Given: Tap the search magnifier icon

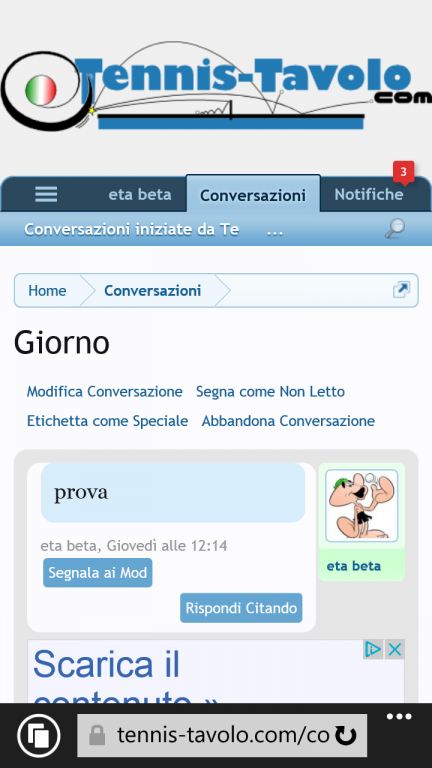Looking at the screenshot, I should click(394, 229).
